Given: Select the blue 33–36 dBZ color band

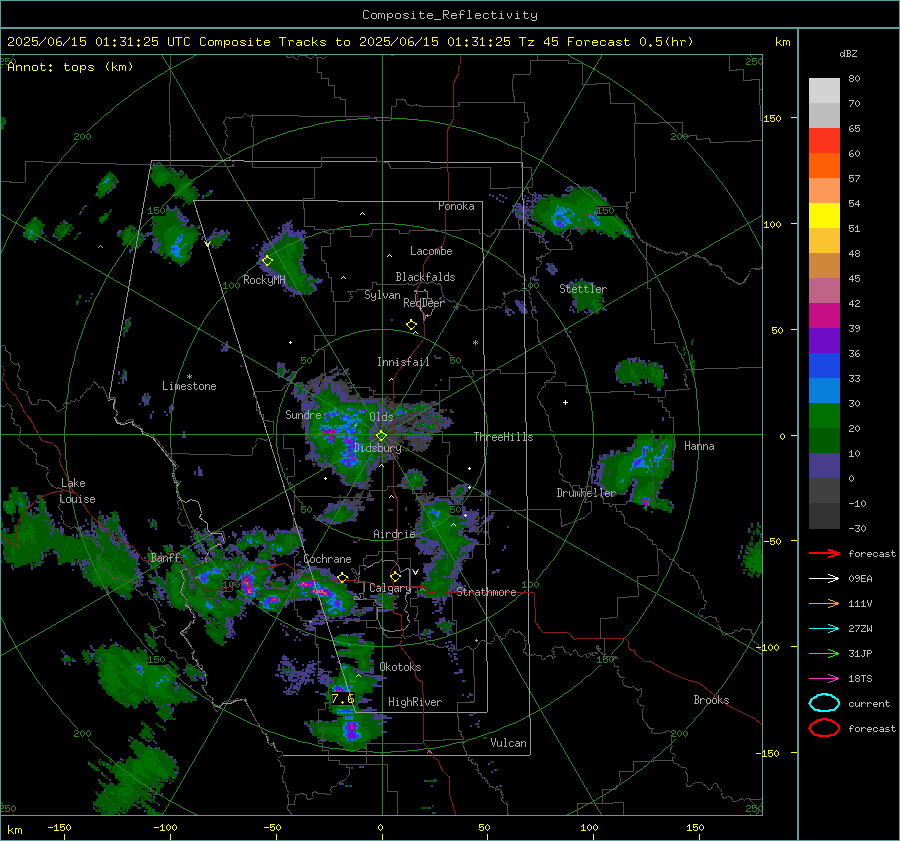Looking at the screenshot, I should coord(824,366).
